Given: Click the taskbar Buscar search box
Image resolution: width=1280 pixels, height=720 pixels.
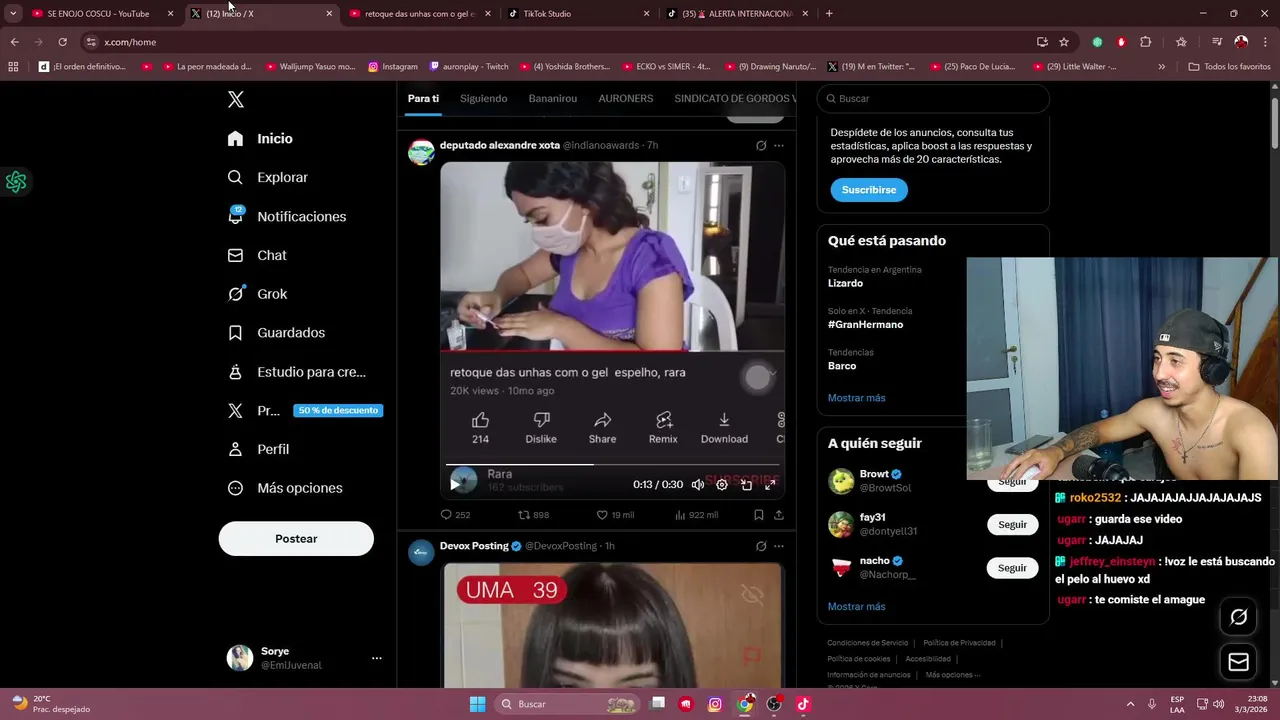Looking at the screenshot, I should tap(570, 704).
